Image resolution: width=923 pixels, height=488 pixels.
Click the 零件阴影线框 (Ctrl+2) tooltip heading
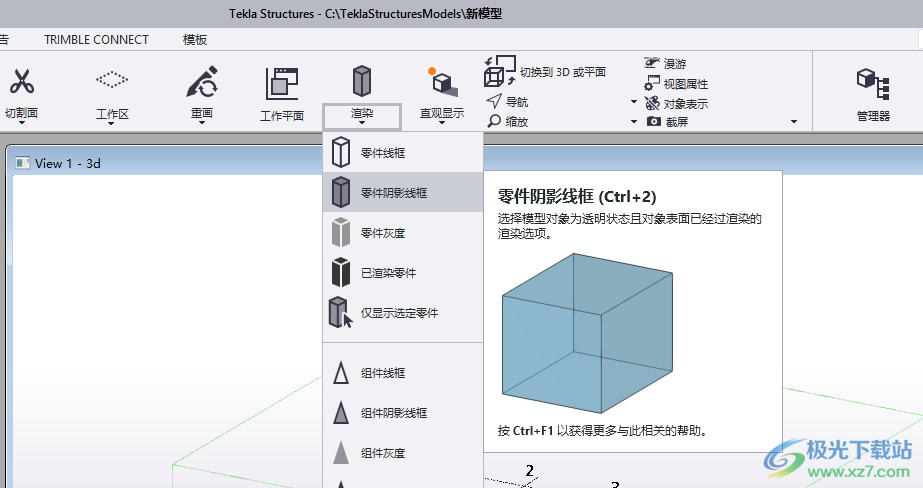pyautogui.click(x=577, y=196)
